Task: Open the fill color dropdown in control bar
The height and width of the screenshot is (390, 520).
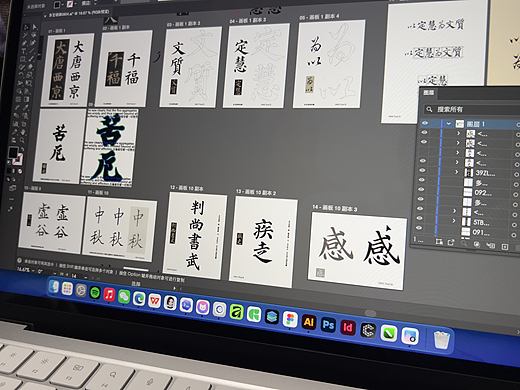Action: tap(63, 5)
